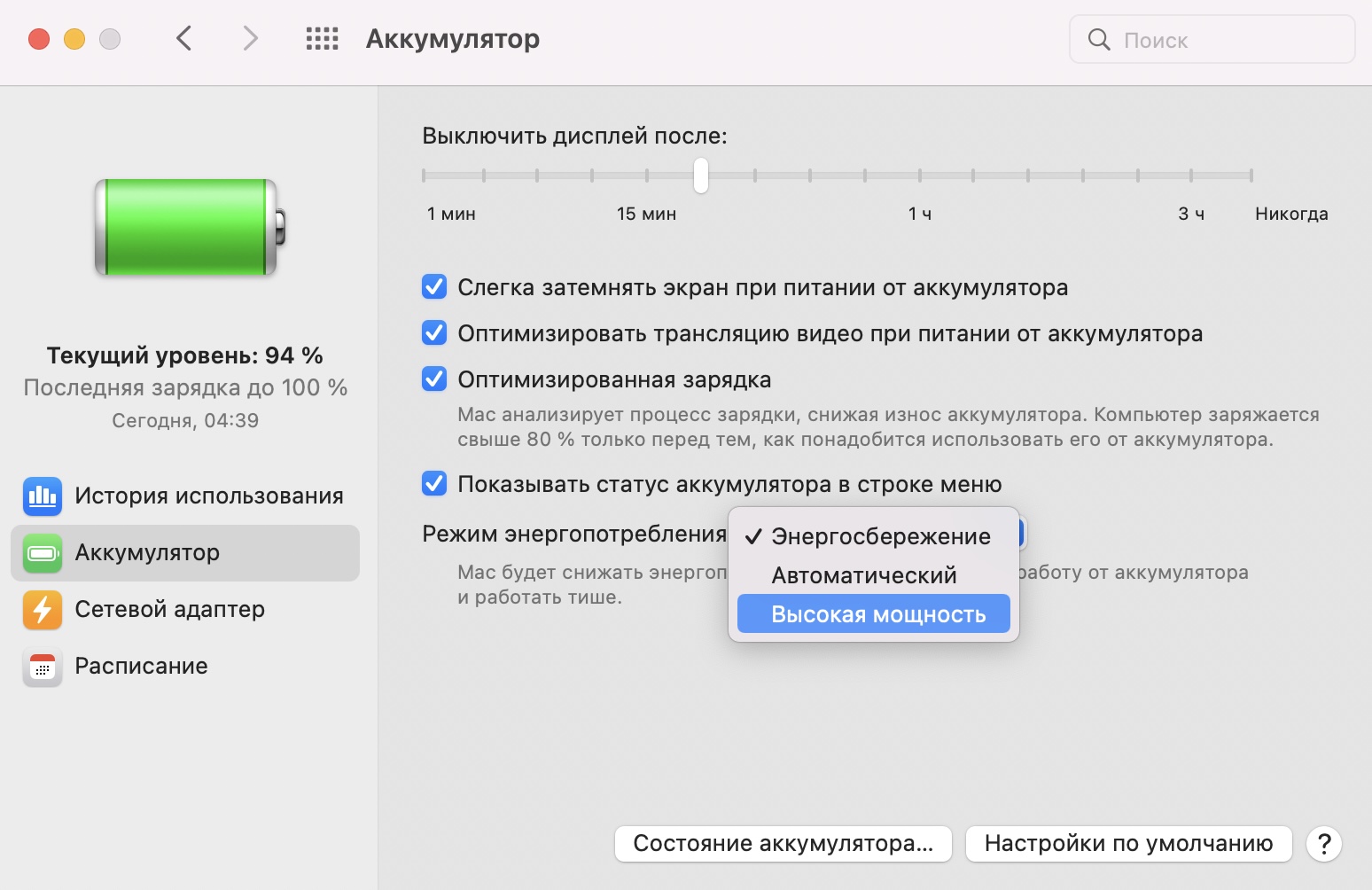Click the History of usage chart icon
This screenshot has height=890, width=1372.
43,496
